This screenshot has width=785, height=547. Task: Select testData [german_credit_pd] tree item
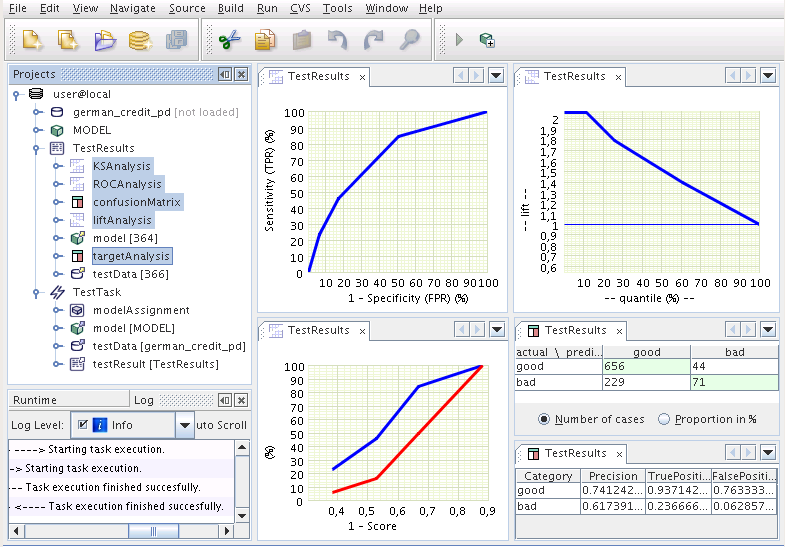169,346
